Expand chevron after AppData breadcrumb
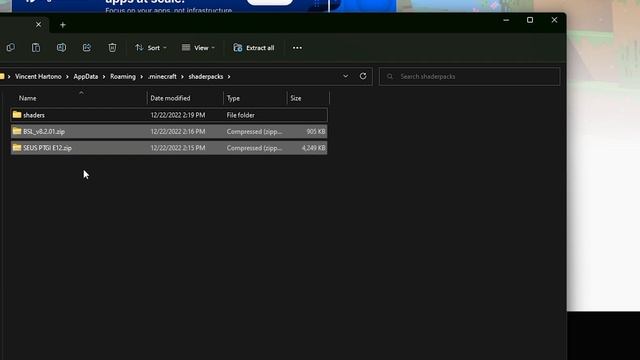Viewport: 640px width, 360px height. [104, 76]
